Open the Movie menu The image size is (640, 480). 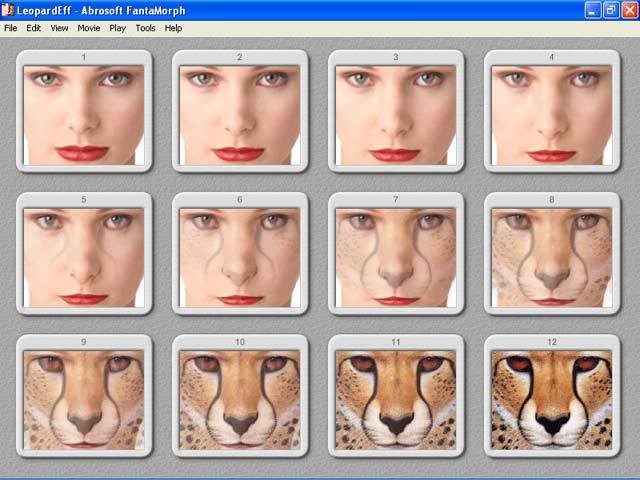(x=89, y=28)
